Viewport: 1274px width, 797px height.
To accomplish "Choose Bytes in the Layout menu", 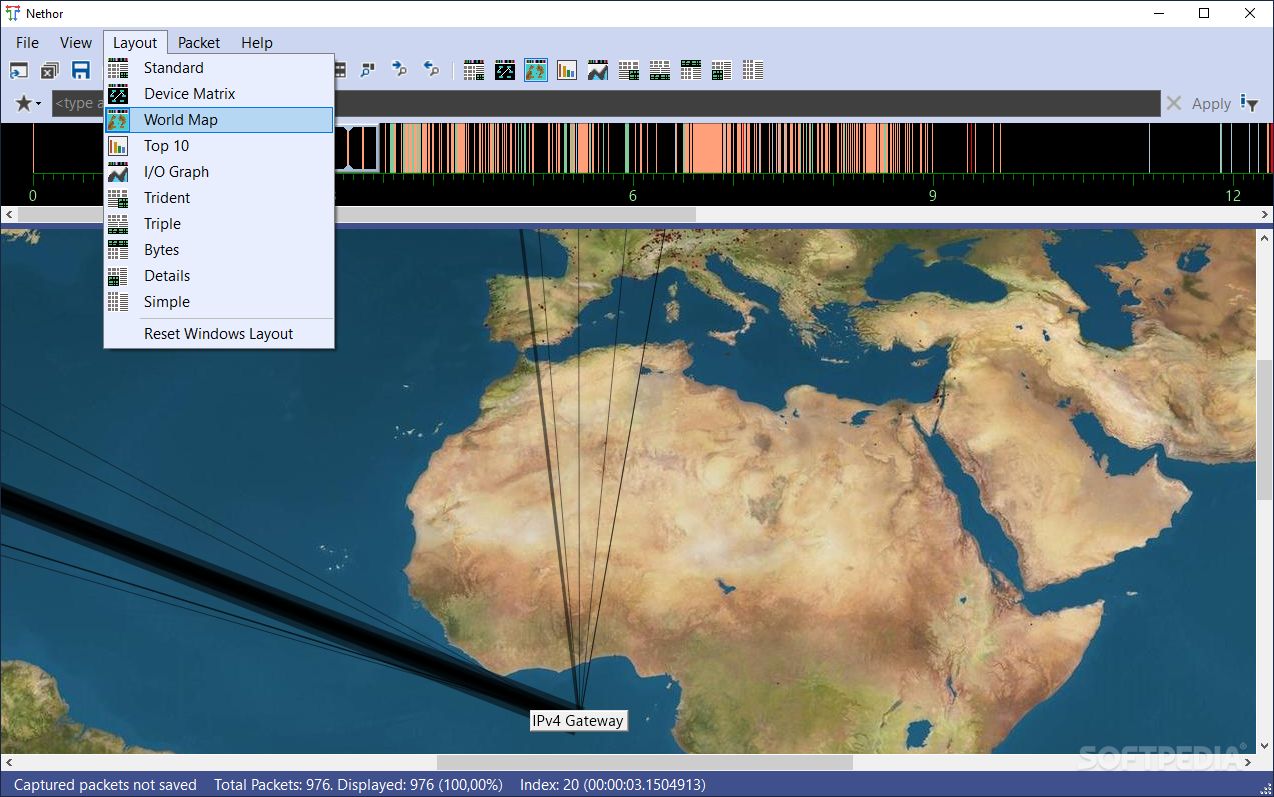I will tap(219, 250).
